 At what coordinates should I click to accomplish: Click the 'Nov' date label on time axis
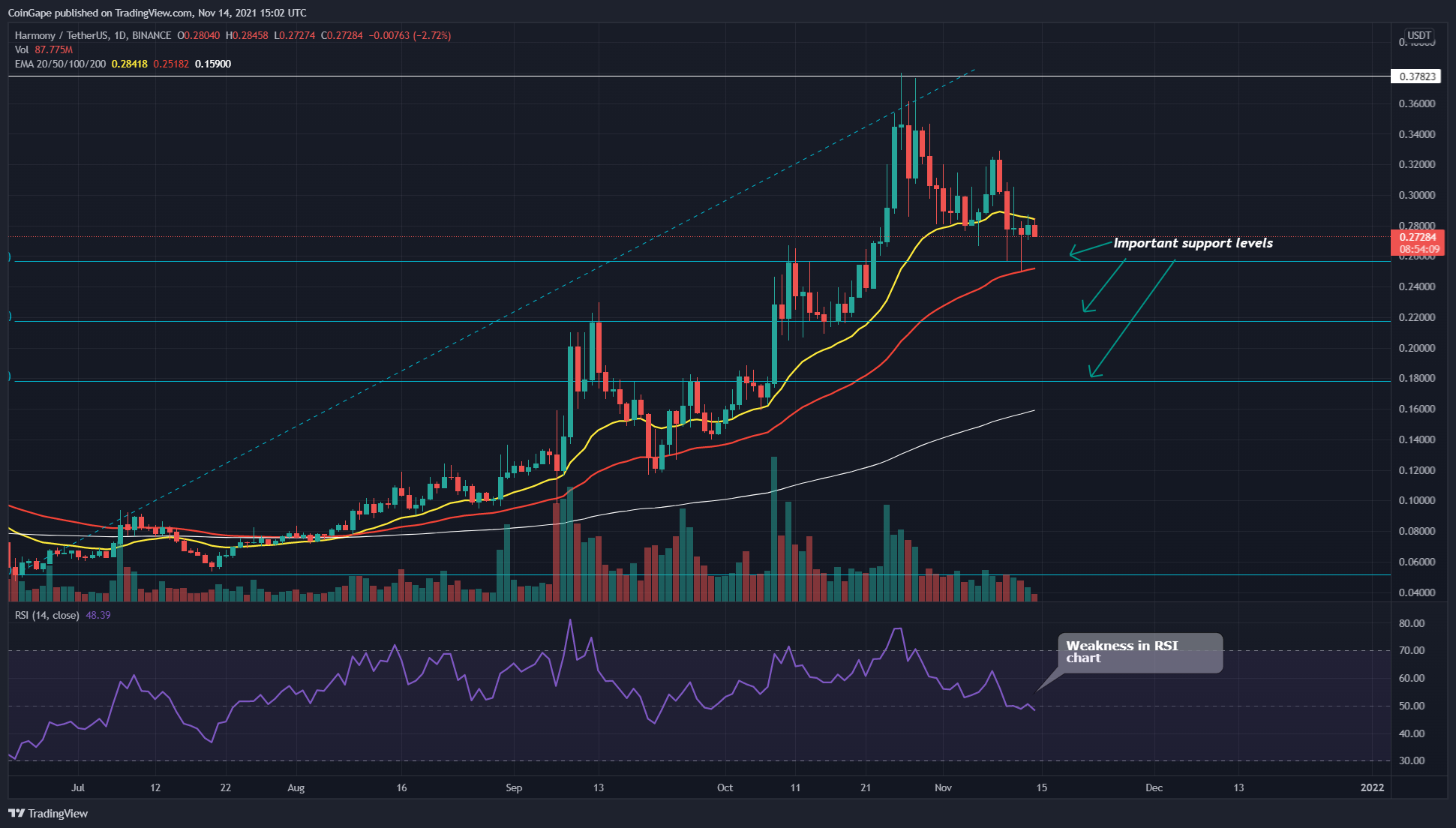(x=943, y=787)
